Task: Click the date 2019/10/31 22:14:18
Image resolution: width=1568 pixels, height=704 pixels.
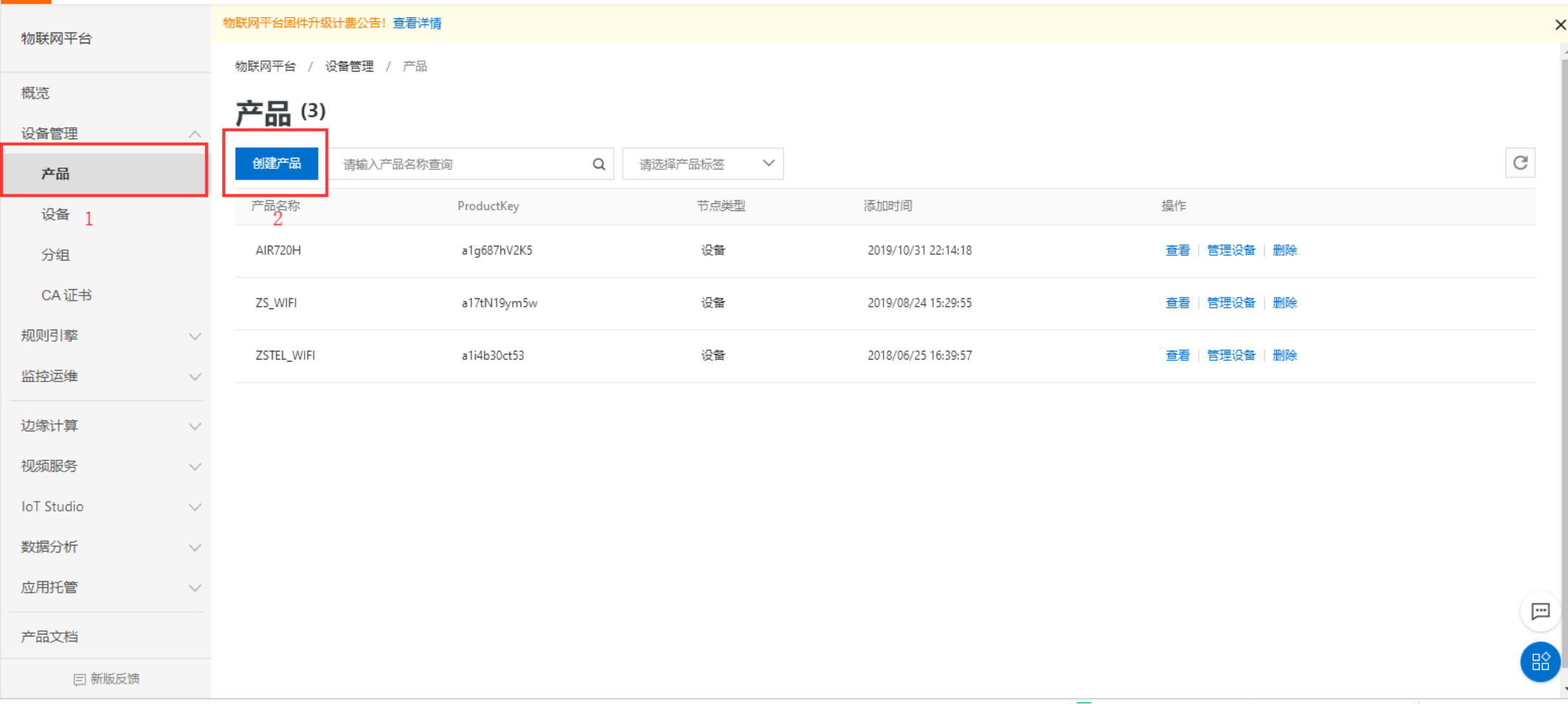Action: click(x=920, y=251)
